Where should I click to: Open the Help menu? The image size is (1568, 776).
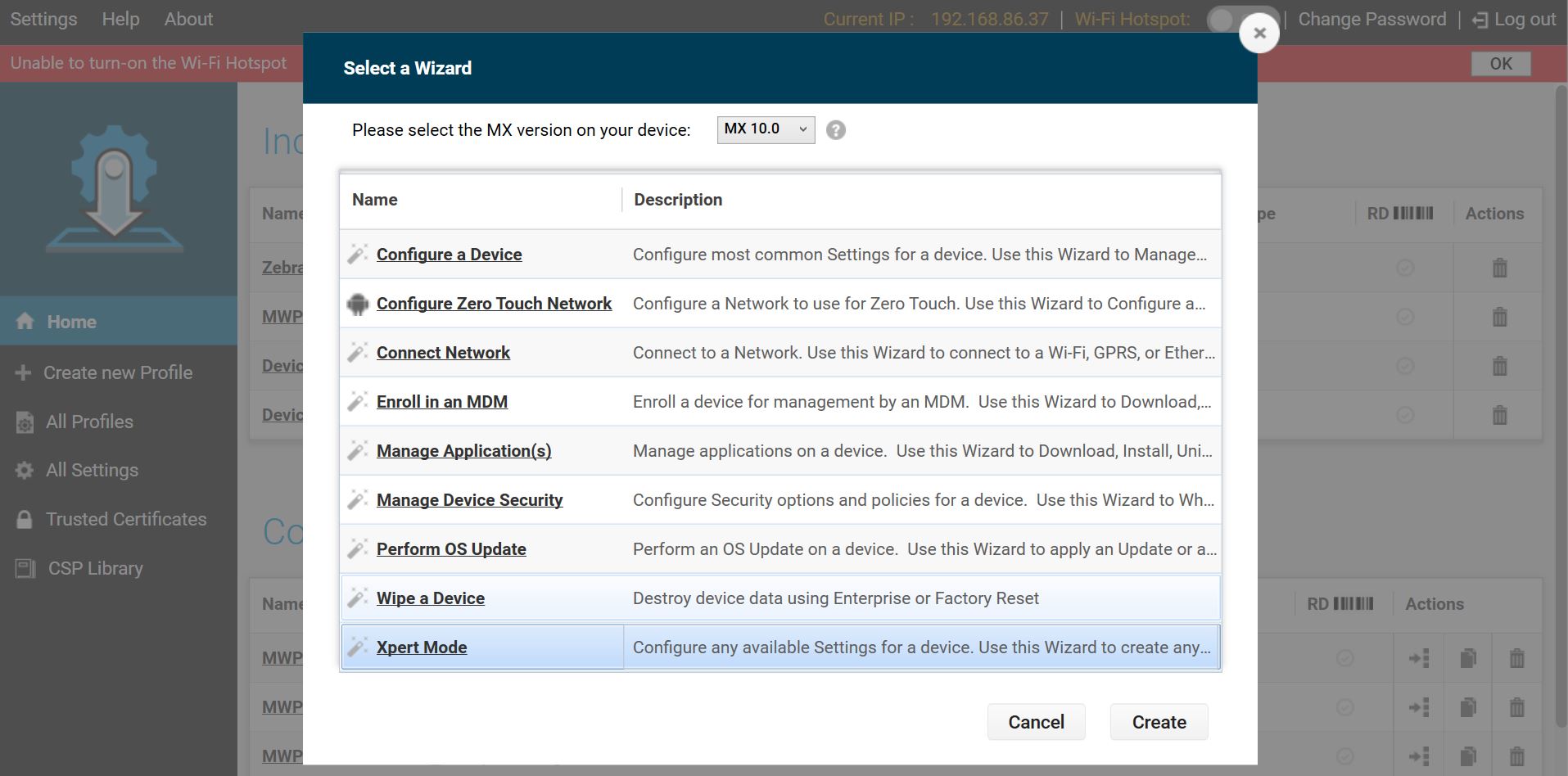click(x=120, y=19)
